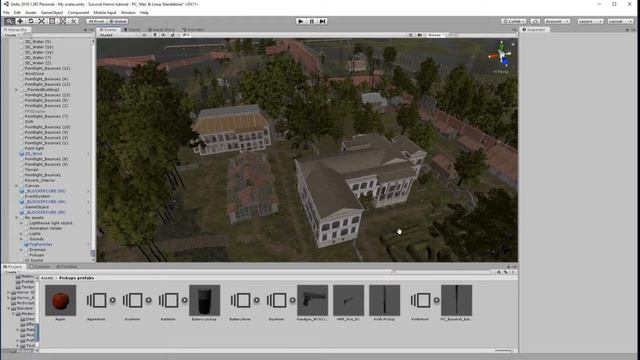
Task: Select FogParticles in the Hierarchy
Action: [x=40, y=244]
